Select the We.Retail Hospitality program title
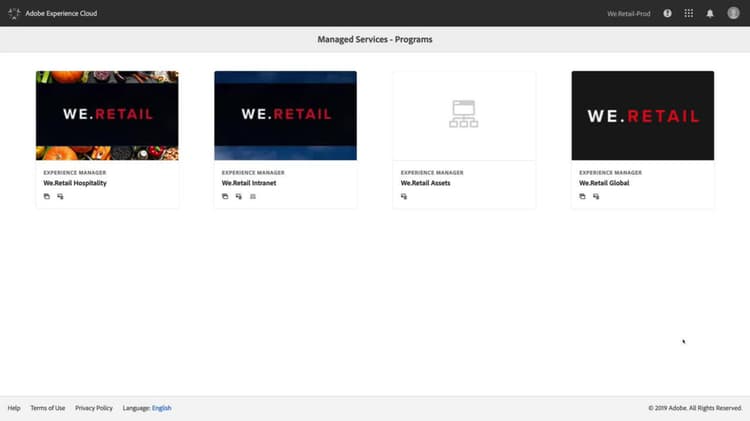 tap(75, 183)
